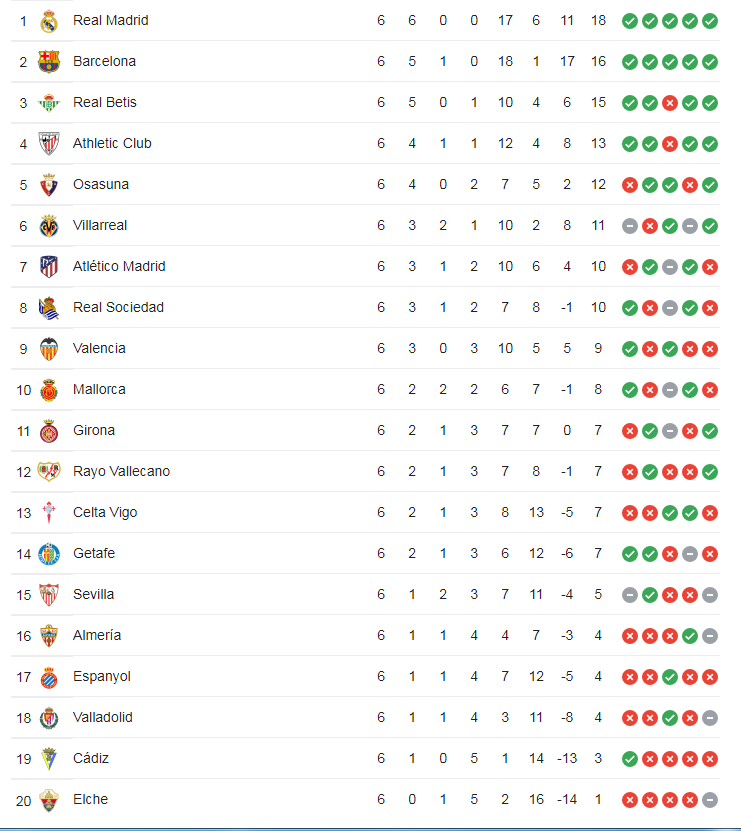Open the Girona team link
This screenshot has height=831, width=741.
click(x=94, y=431)
